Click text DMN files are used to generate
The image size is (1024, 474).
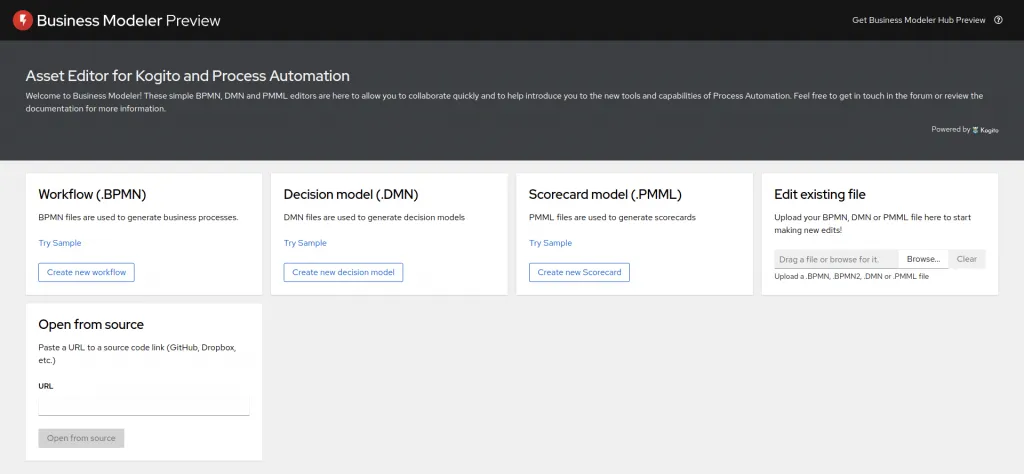(x=374, y=217)
